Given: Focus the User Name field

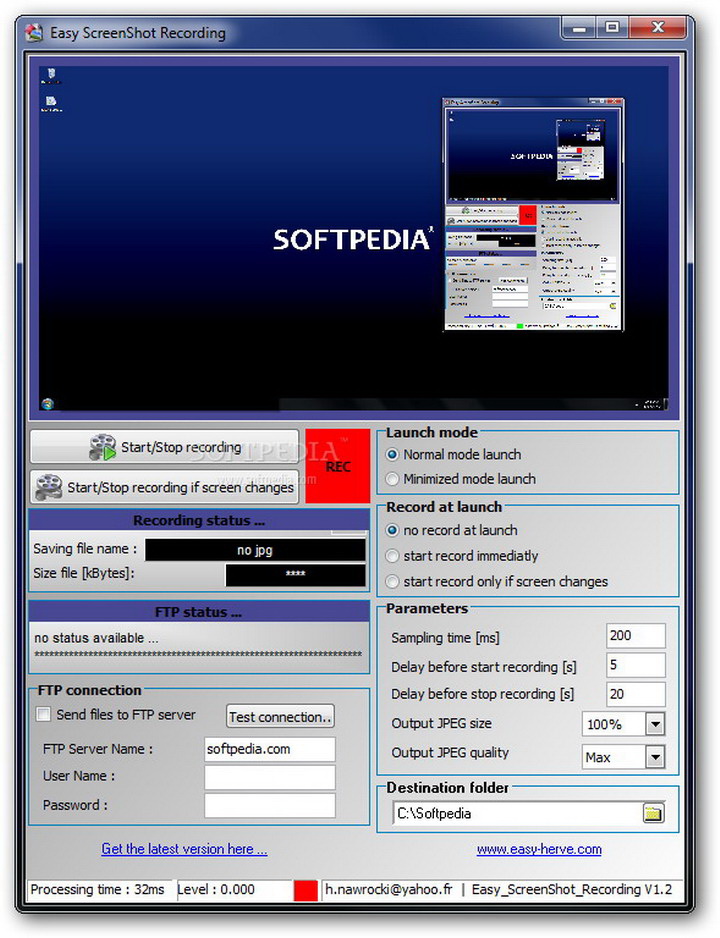Looking at the screenshot, I should (270, 777).
